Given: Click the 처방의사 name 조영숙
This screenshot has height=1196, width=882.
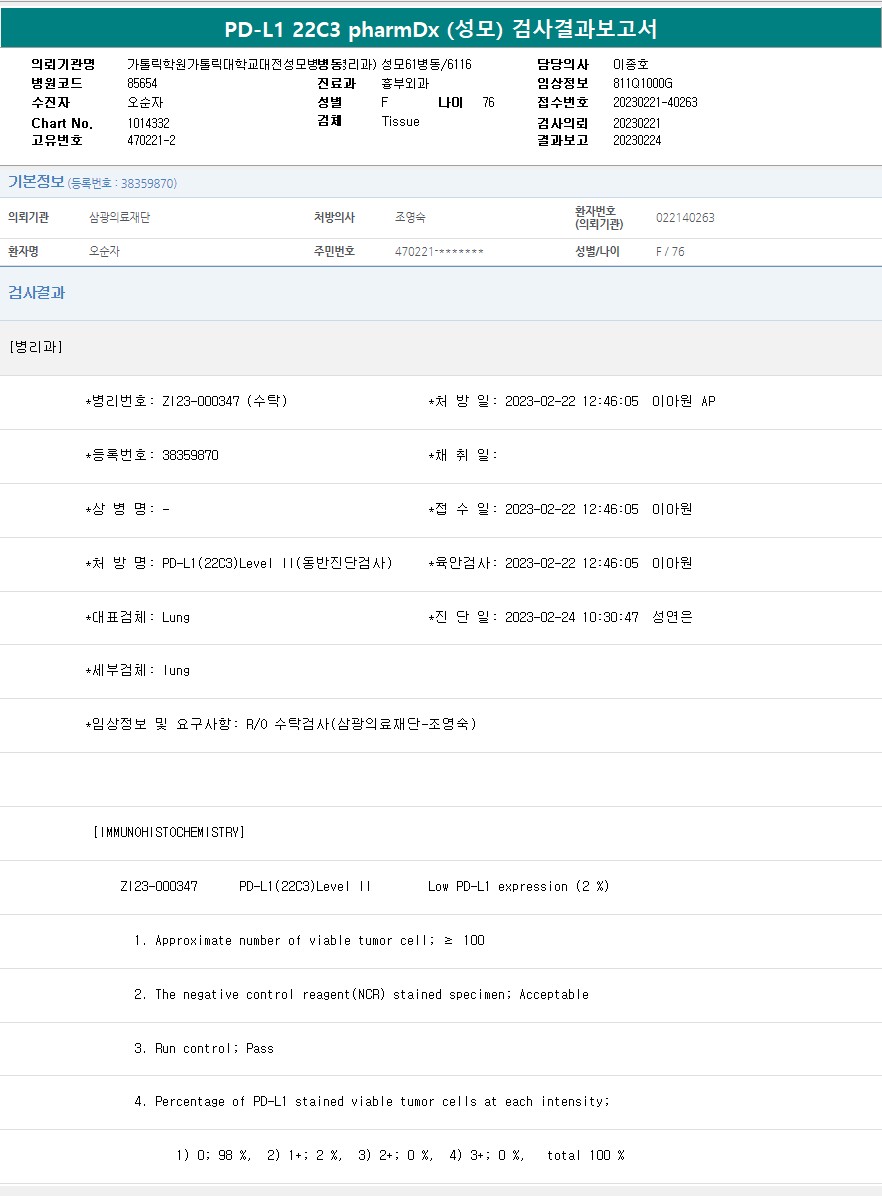Looking at the screenshot, I should [x=410, y=217].
